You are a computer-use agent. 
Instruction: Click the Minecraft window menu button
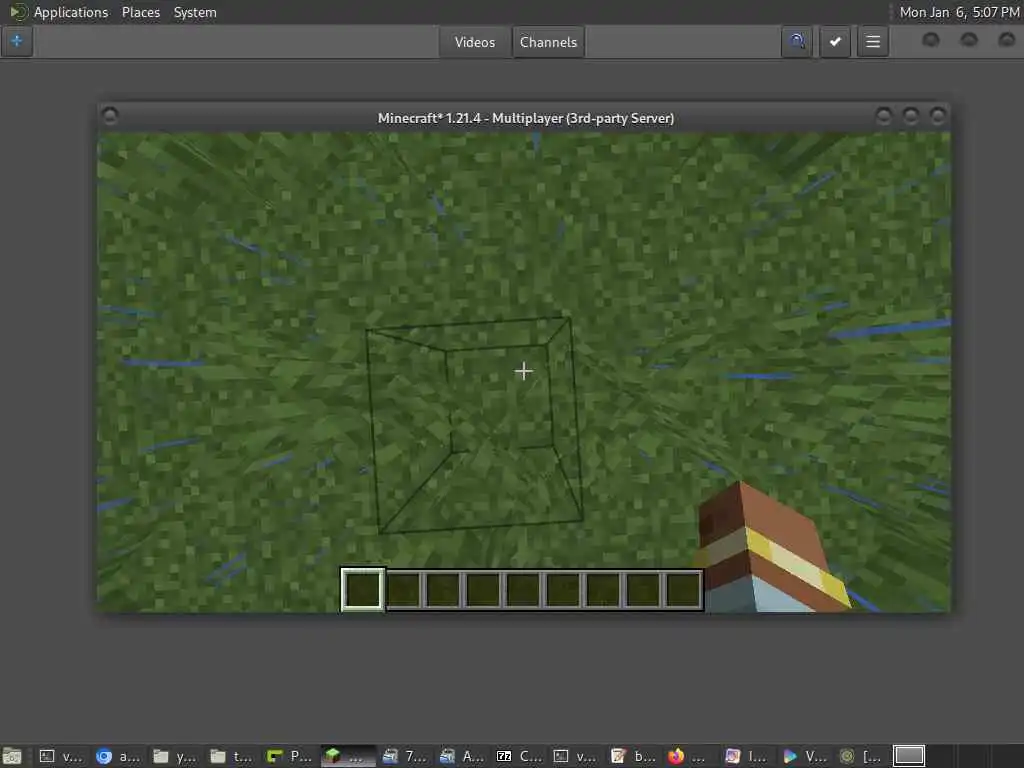(x=110, y=116)
